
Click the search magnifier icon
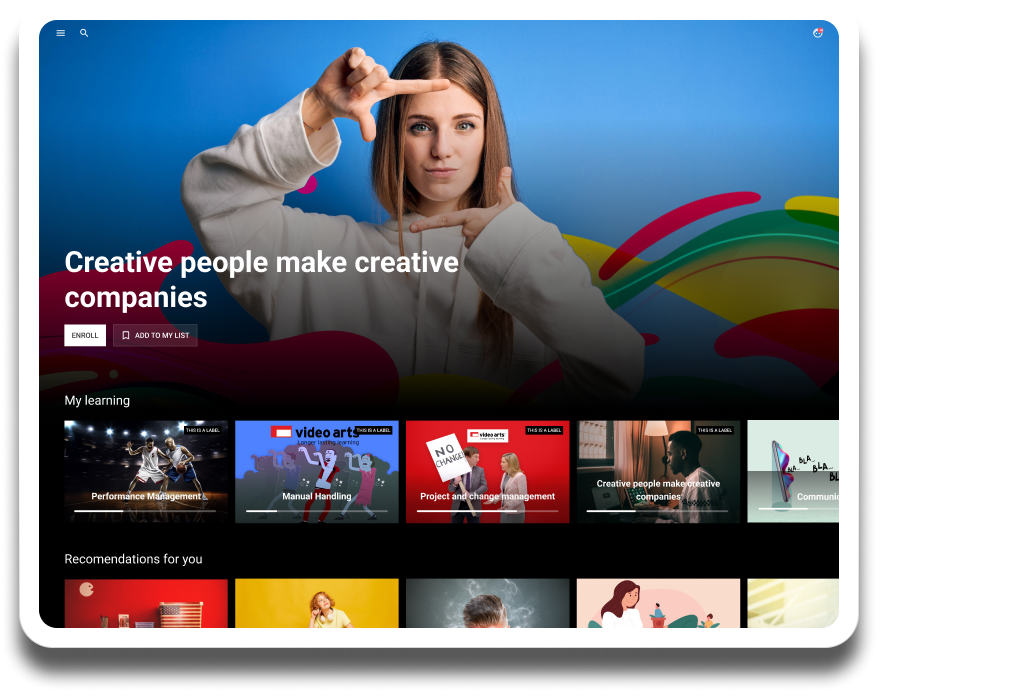tap(84, 33)
